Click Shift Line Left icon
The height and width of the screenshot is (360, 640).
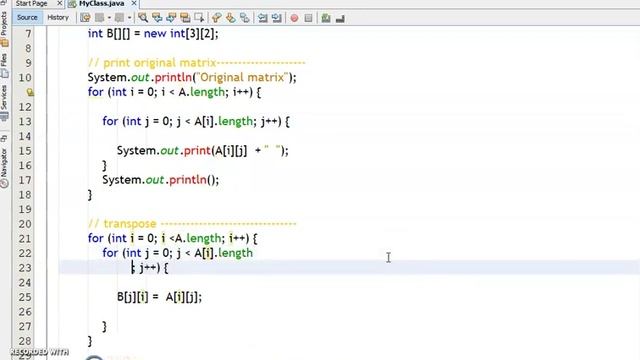point(262,18)
